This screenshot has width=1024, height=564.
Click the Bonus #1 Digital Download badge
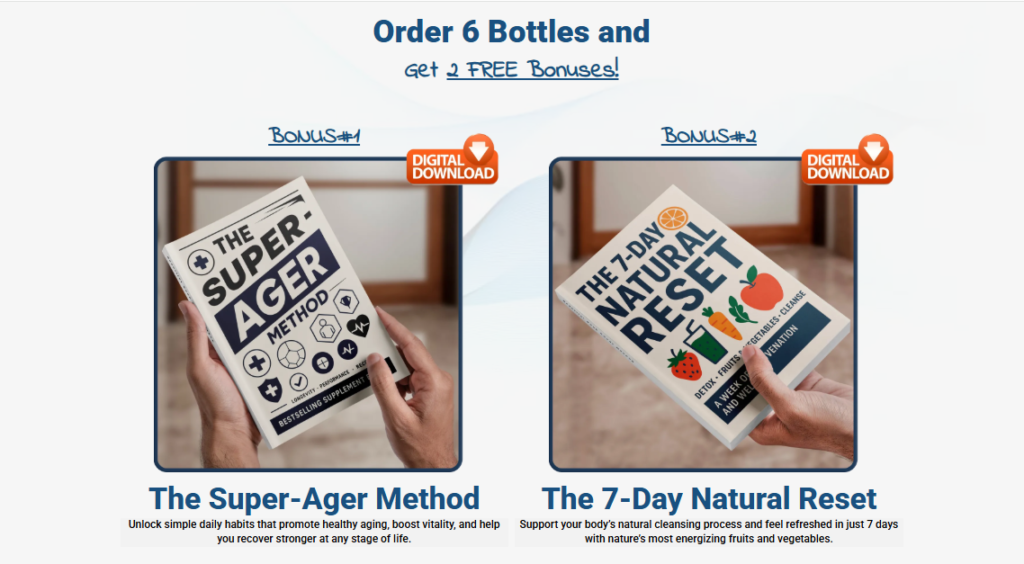pyautogui.click(x=452, y=159)
